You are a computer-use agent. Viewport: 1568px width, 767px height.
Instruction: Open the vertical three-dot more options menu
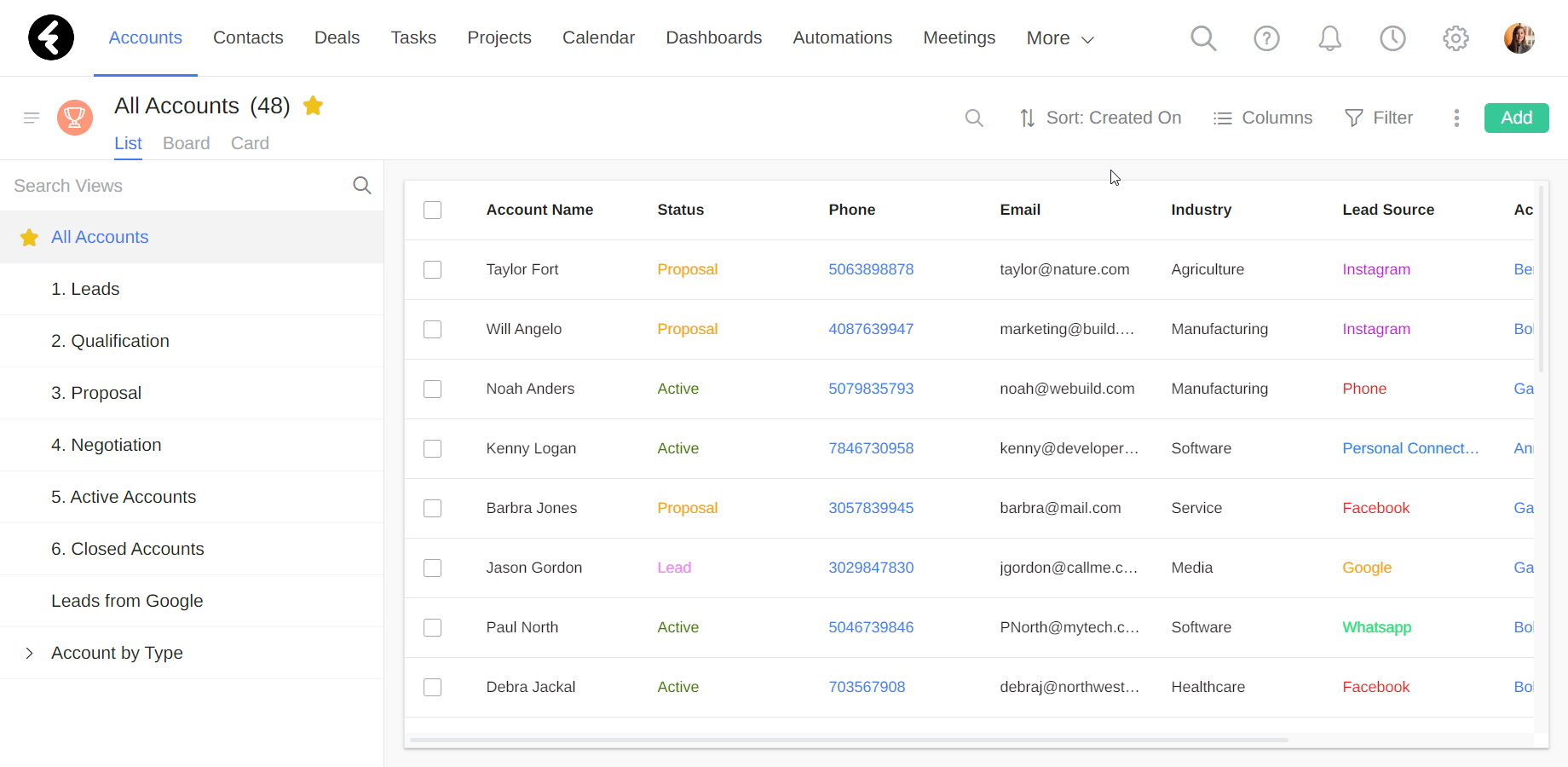click(1456, 118)
